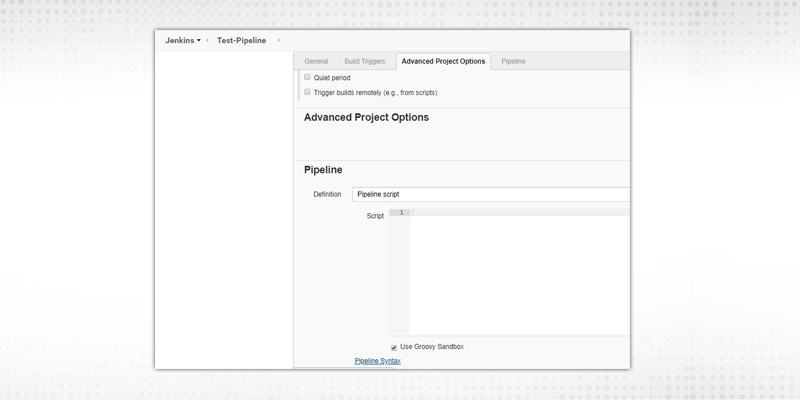Image resolution: width=800 pixels, height=400 pixels.
Task: Switch to the Build Triggers tab
Action: (364, 61)
